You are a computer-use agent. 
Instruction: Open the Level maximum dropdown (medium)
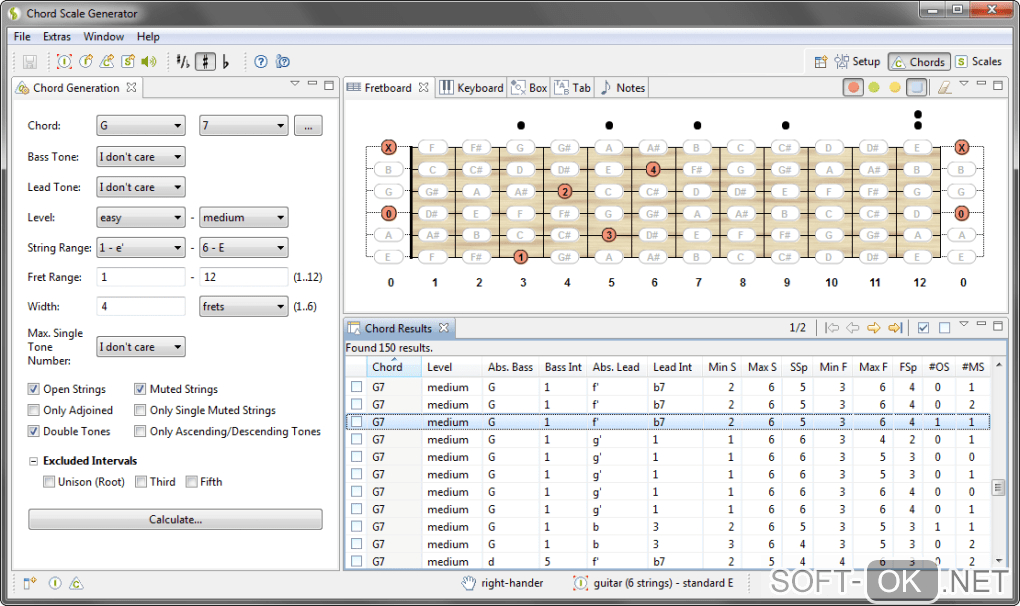click(x=243, y=218)
